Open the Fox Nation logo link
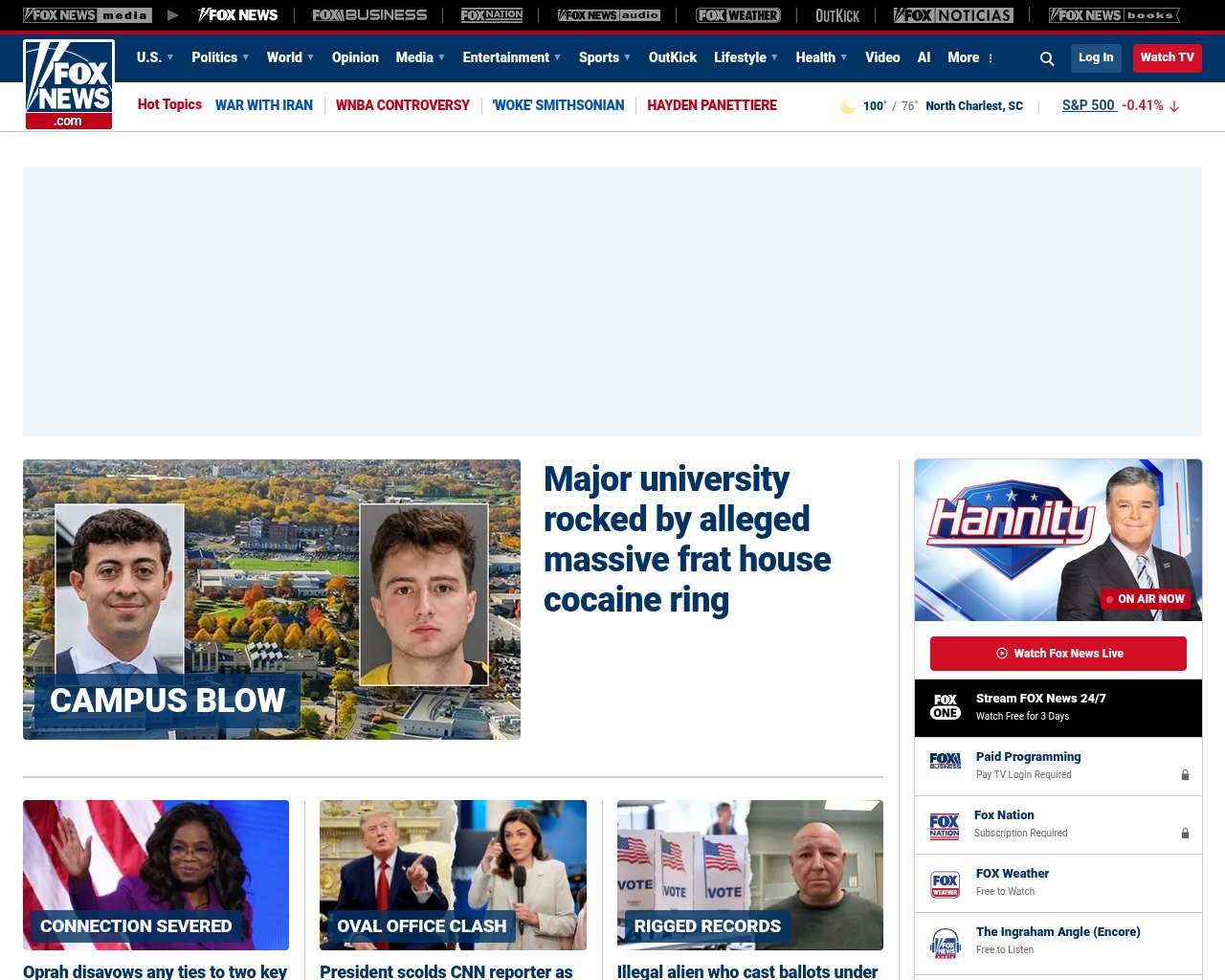 pyautogui.click(x=492, y=15)
